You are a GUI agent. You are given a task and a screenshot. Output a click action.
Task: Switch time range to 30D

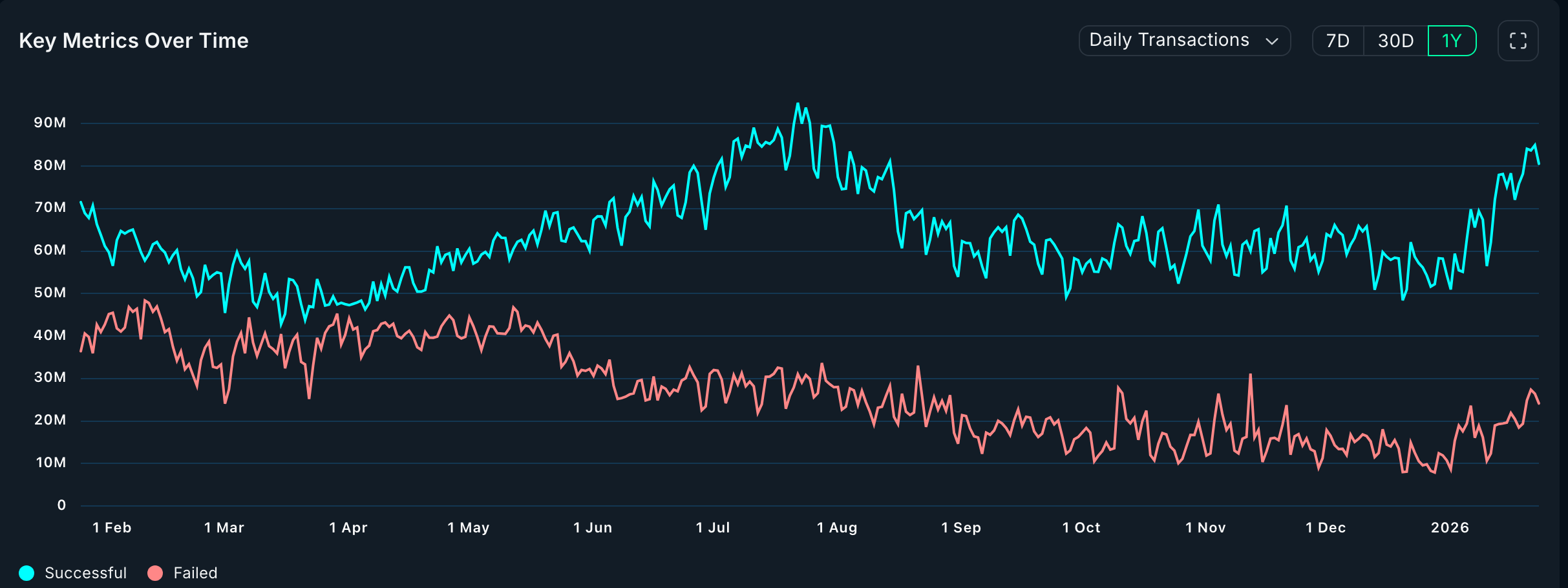click(x=1395, y=41)
